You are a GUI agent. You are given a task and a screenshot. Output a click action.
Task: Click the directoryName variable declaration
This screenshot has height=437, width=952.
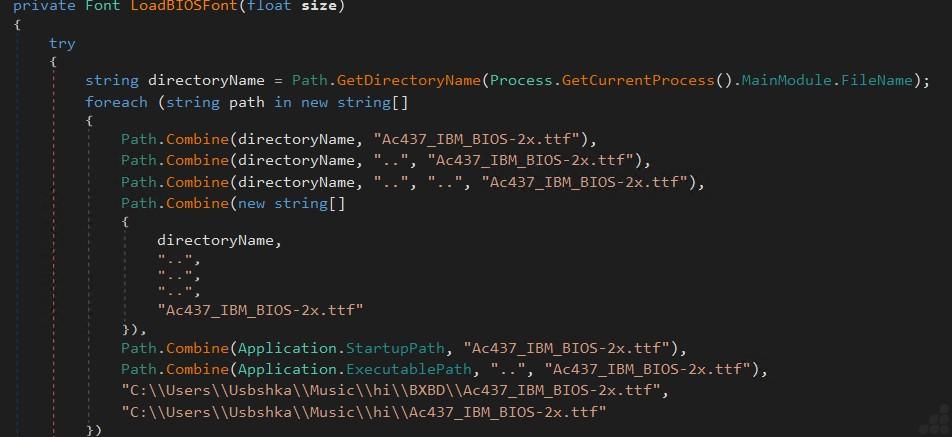[x=206, y=80]
